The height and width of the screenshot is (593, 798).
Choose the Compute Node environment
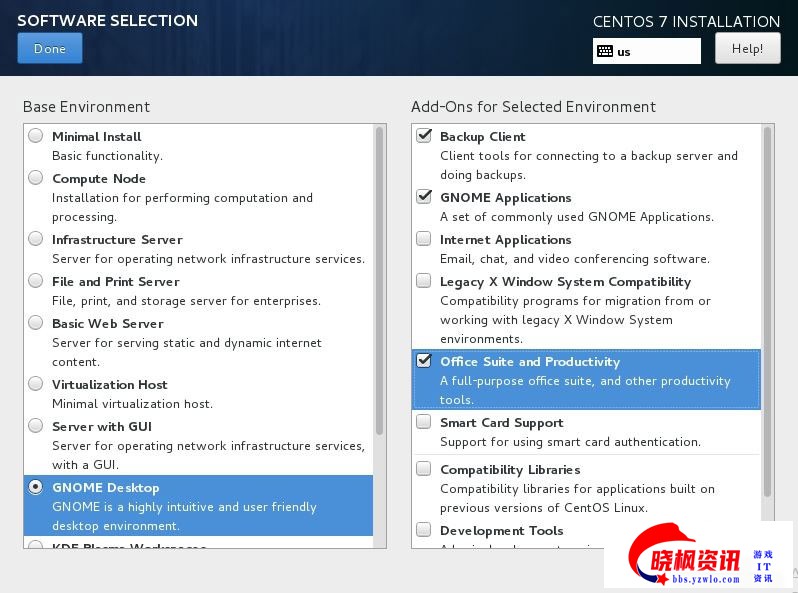36,178
